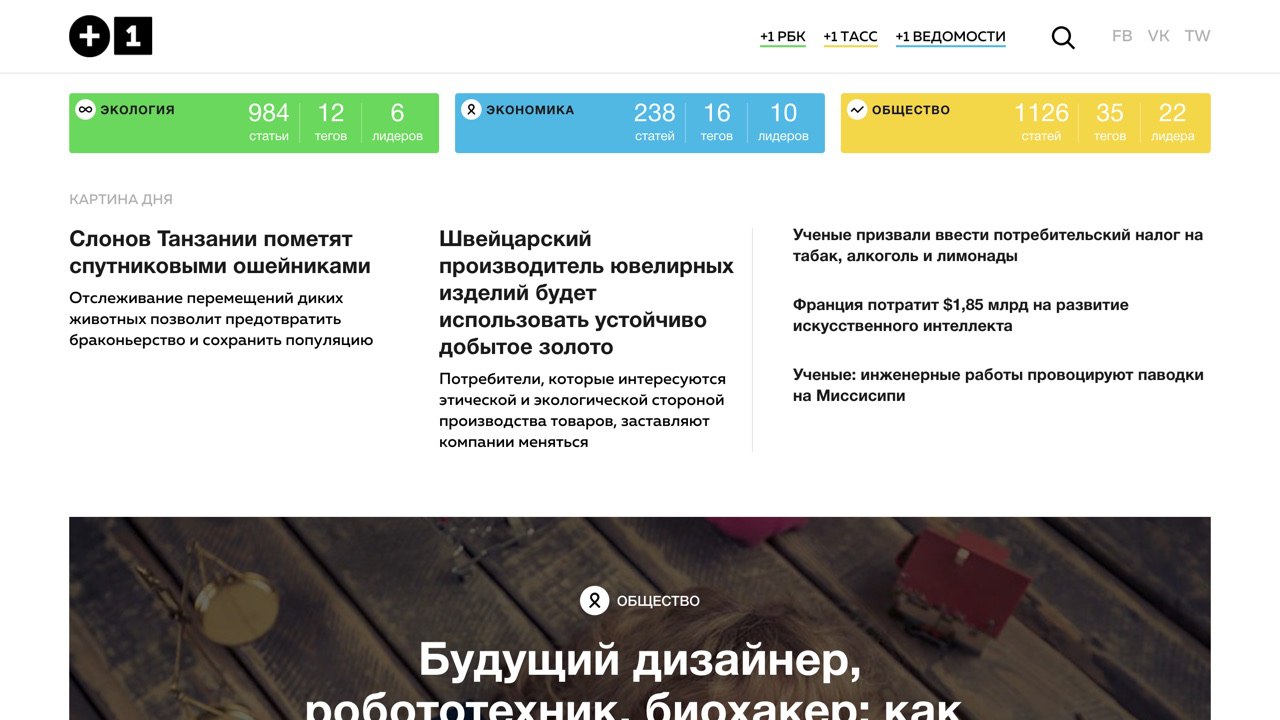Open headline about Mississippi floods
This screenshot has height=720, width=1280.
click(998, 385)
